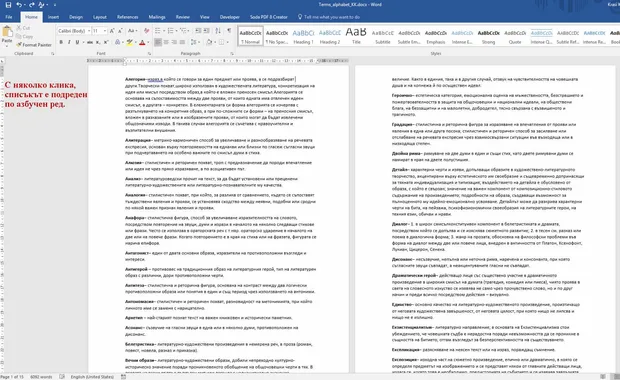Apply a numbered list
Screen dimensions: 620x380
click(x=170, y=31)
